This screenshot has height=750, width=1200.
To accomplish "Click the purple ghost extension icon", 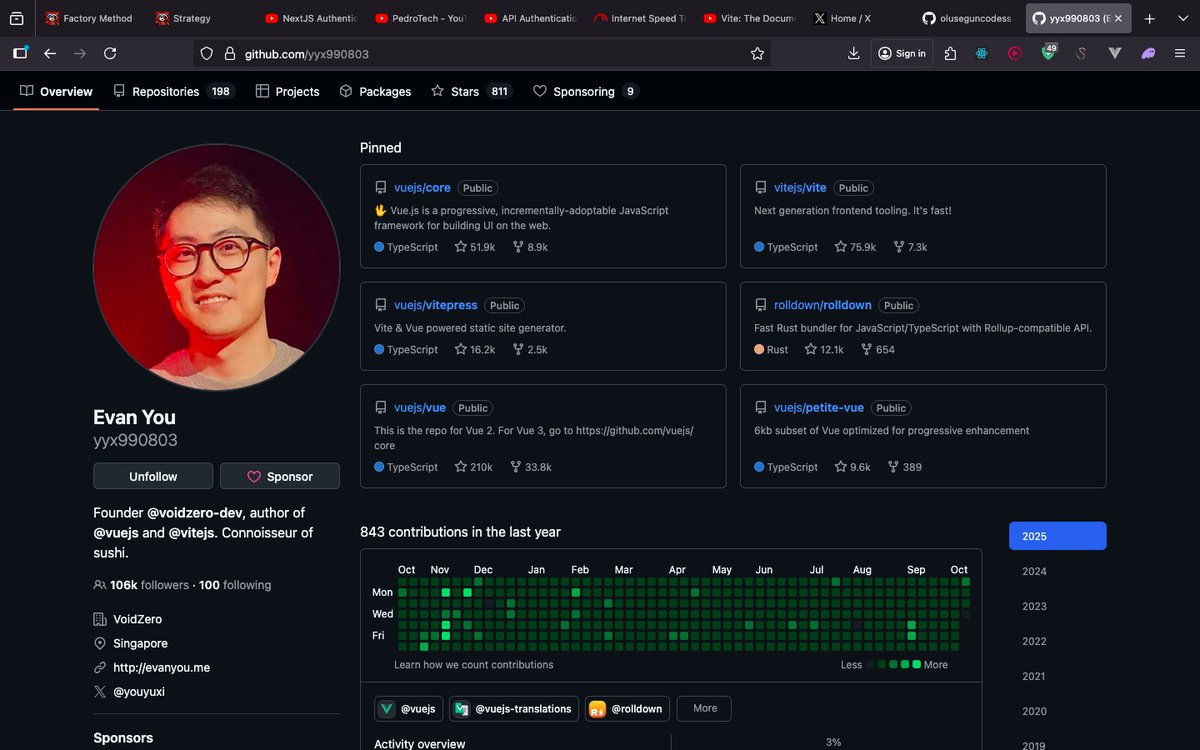I will tap(1149, 54).
